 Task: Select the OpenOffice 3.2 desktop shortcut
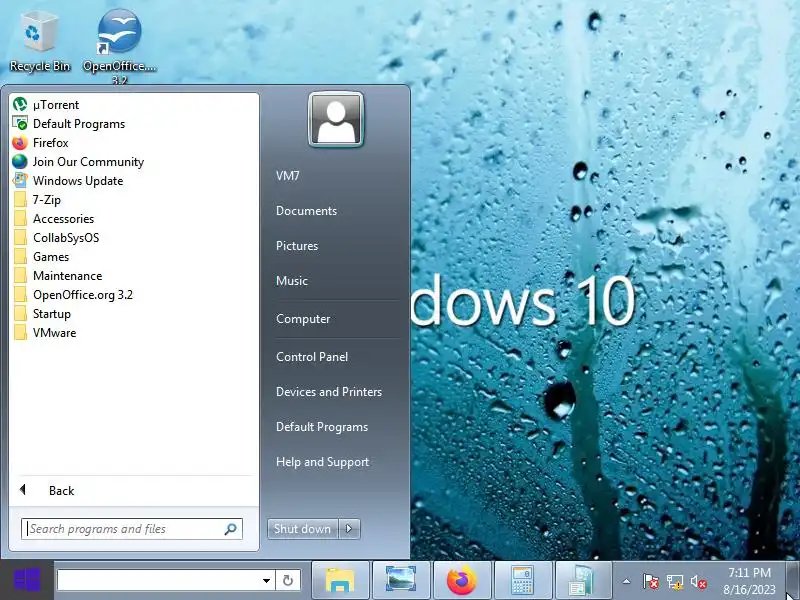pos(119,45)
